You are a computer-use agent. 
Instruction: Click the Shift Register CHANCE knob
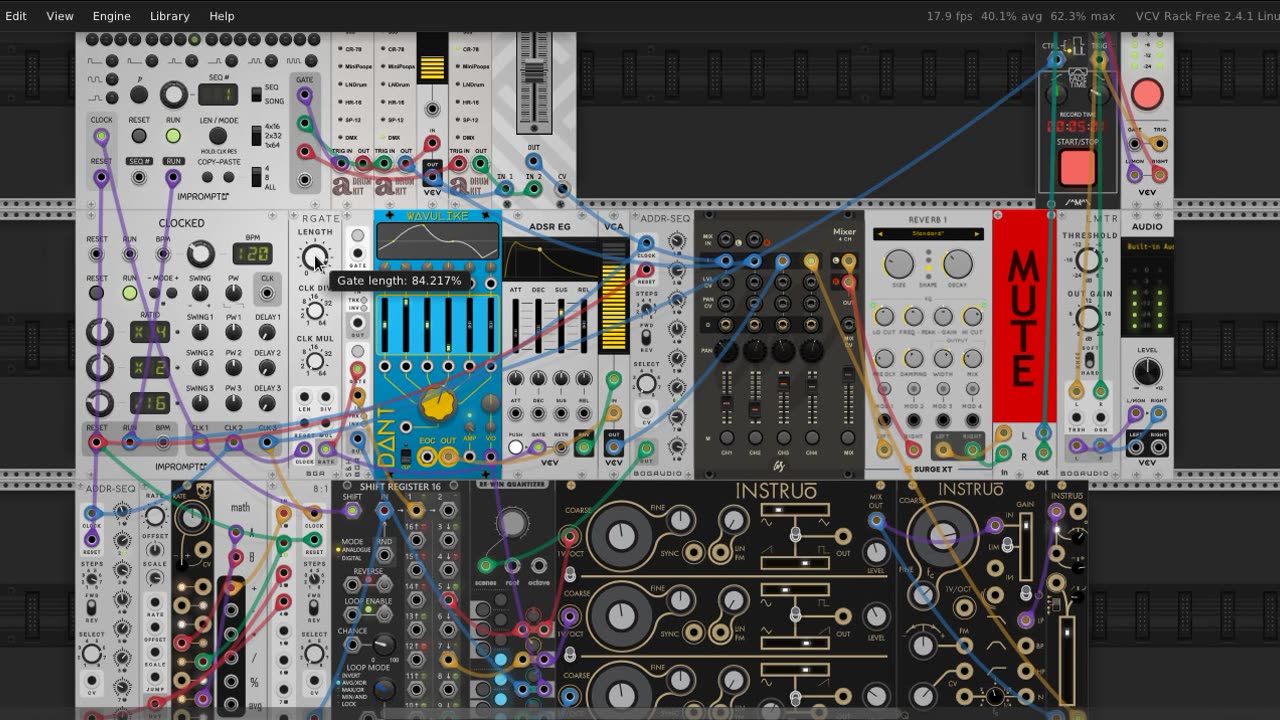383,647
